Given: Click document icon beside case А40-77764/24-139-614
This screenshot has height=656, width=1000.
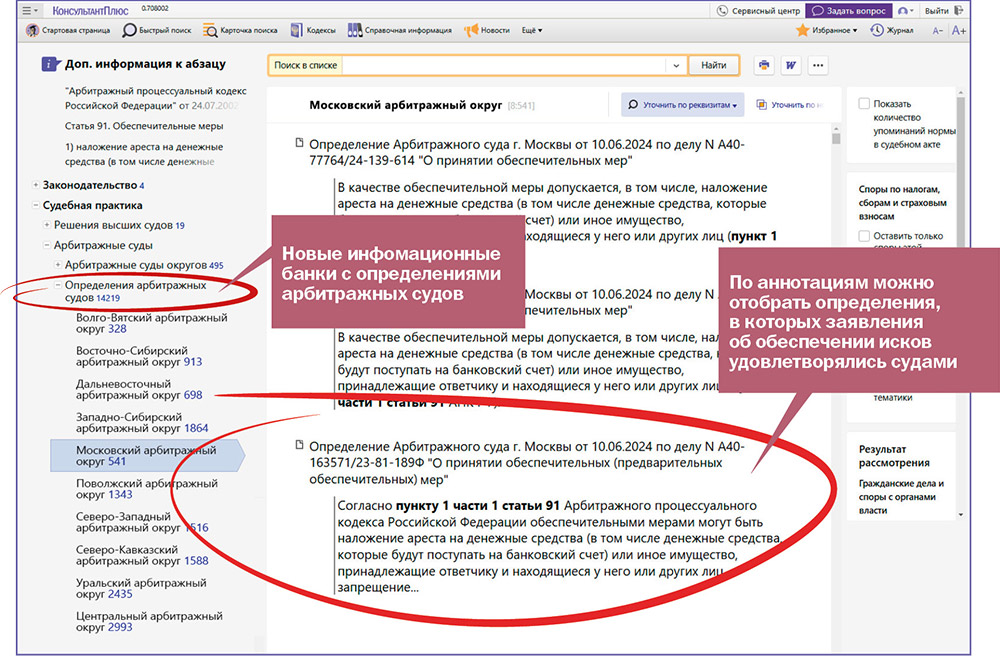Looking at the screenshot, I should pos(299,143).
